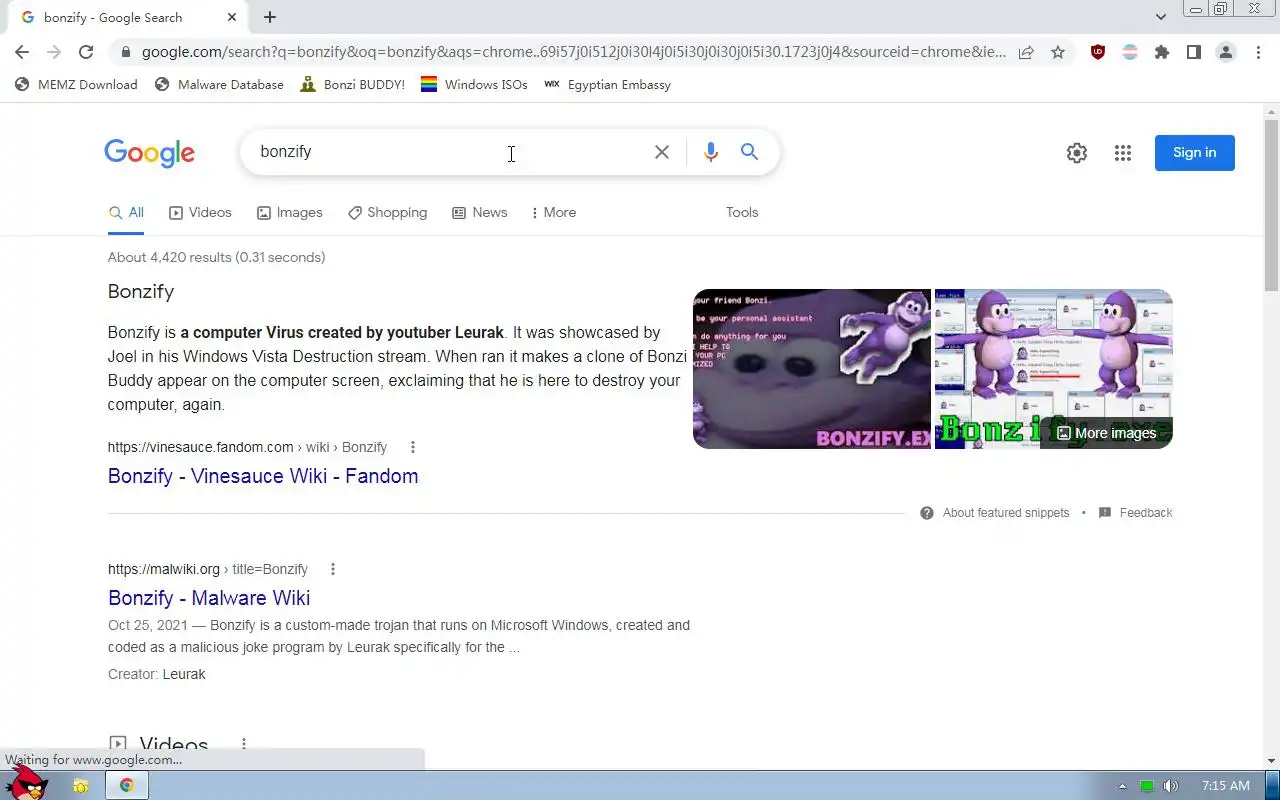Open a new browser tab
The width and height of the screenshot is (1280, 800).
(270, 17)
